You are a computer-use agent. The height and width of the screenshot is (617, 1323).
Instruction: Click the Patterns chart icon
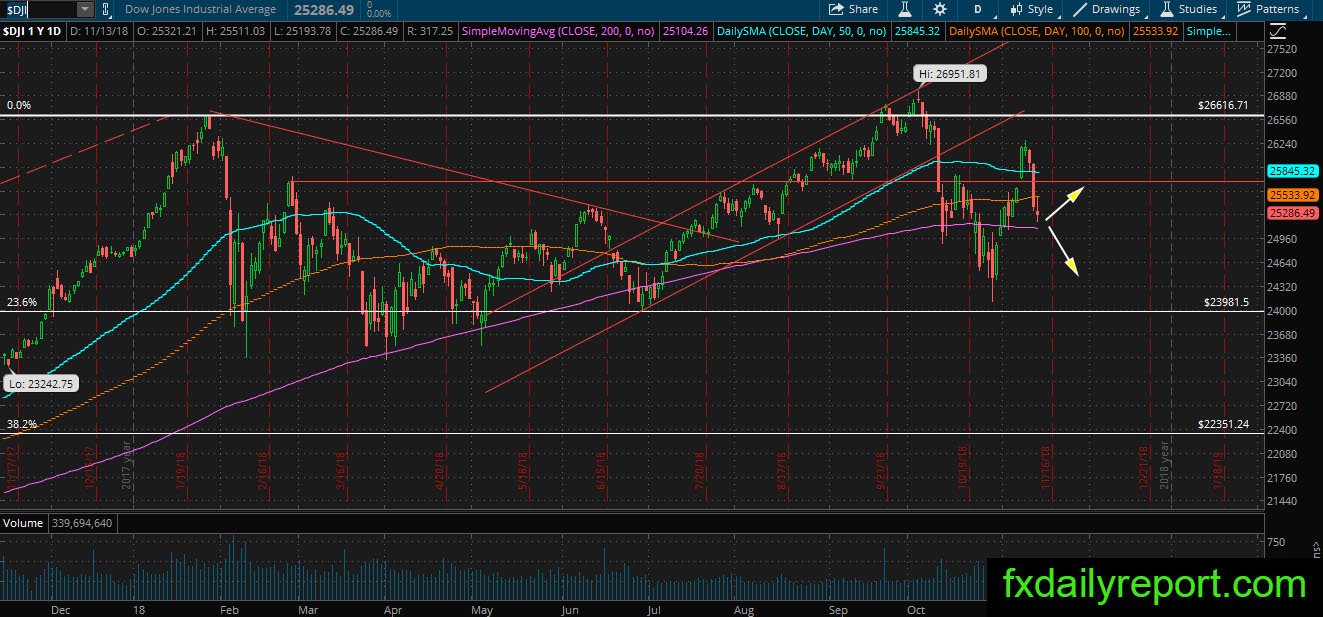pyautogui.click(x=1244, y=9)
